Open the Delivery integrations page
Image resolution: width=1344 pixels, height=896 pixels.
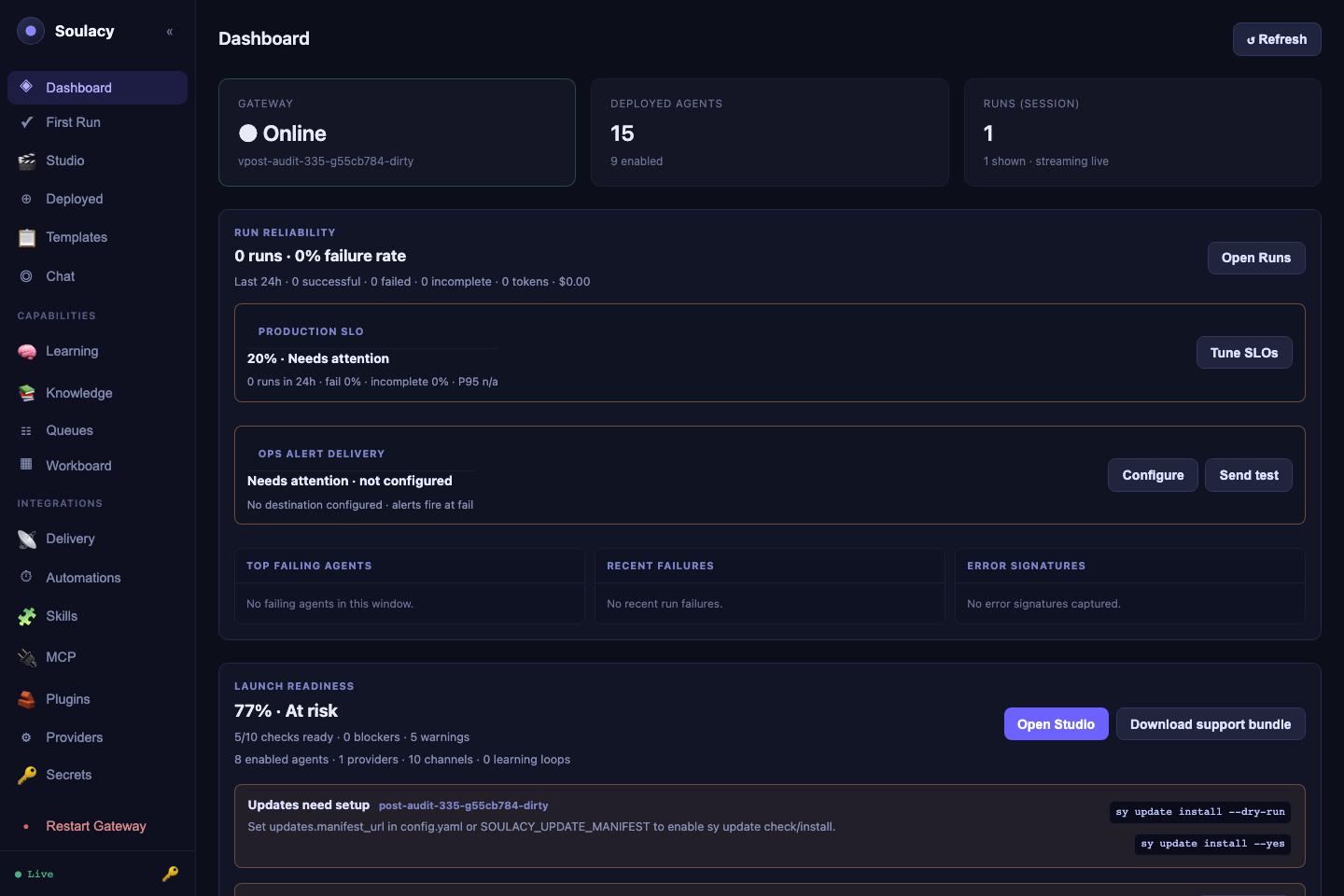pos(97,539)
